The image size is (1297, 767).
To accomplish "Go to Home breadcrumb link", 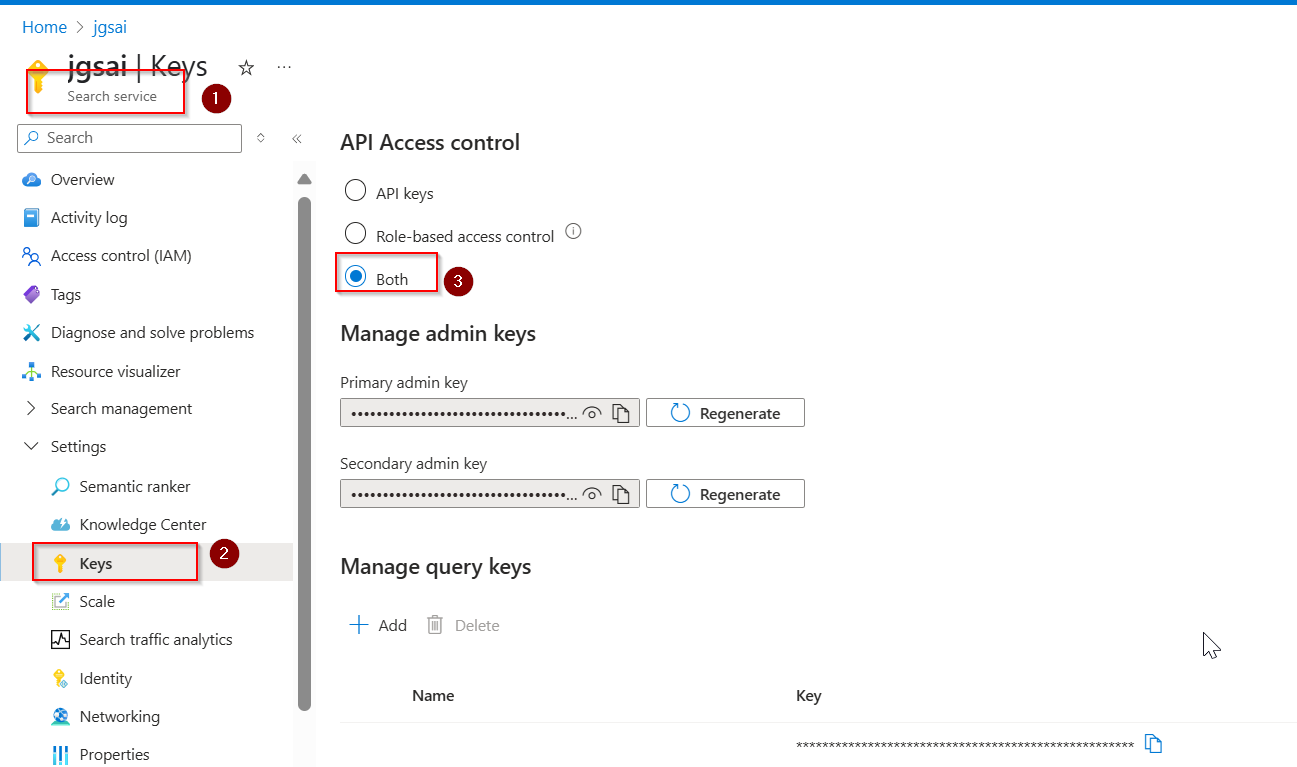I will 44,27.
